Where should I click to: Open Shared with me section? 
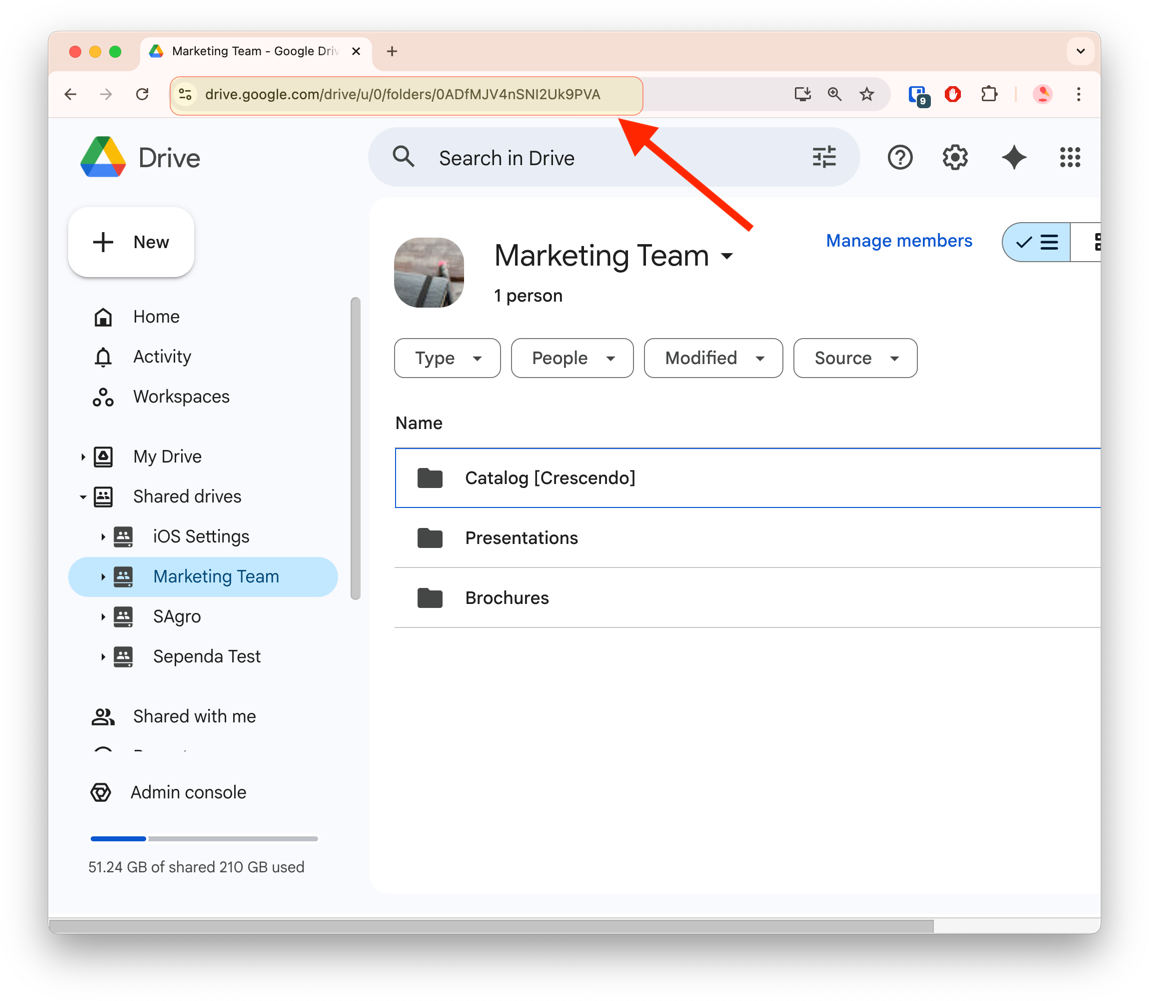(x=194, y=716)
